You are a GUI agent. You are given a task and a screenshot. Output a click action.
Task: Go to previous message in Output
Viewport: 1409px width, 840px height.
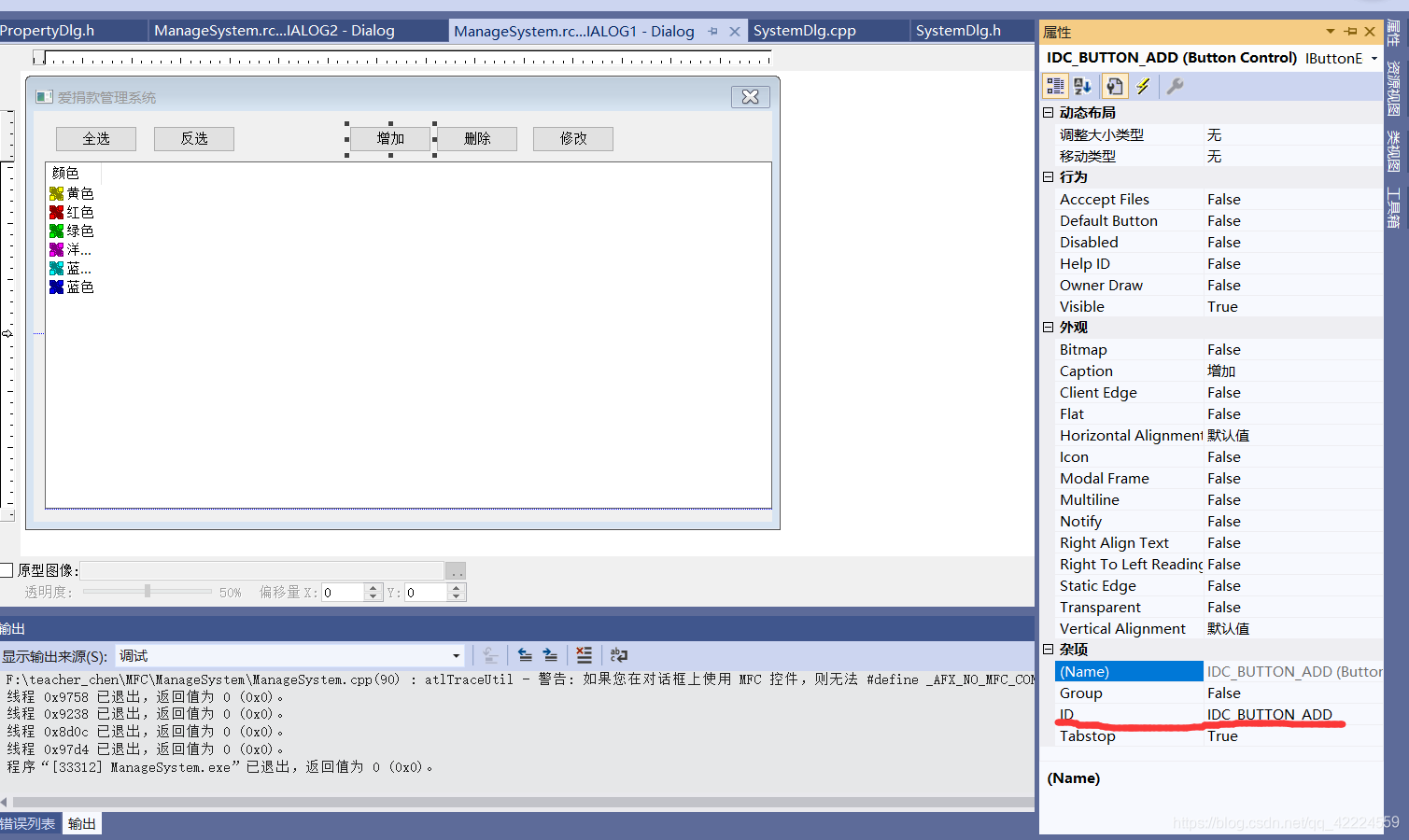[x=525, y=655]
